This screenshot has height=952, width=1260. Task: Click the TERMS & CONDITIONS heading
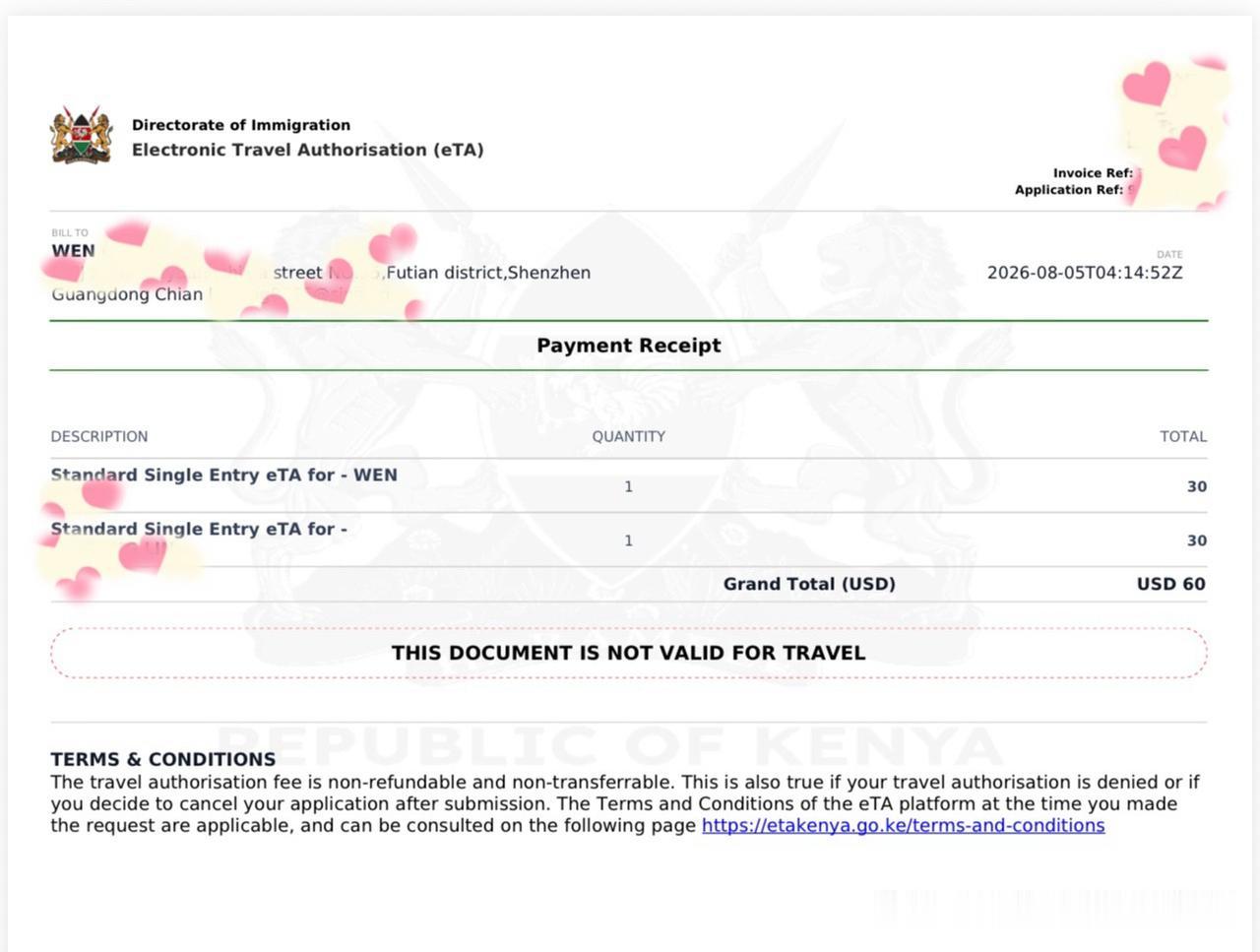pos(163,759)
